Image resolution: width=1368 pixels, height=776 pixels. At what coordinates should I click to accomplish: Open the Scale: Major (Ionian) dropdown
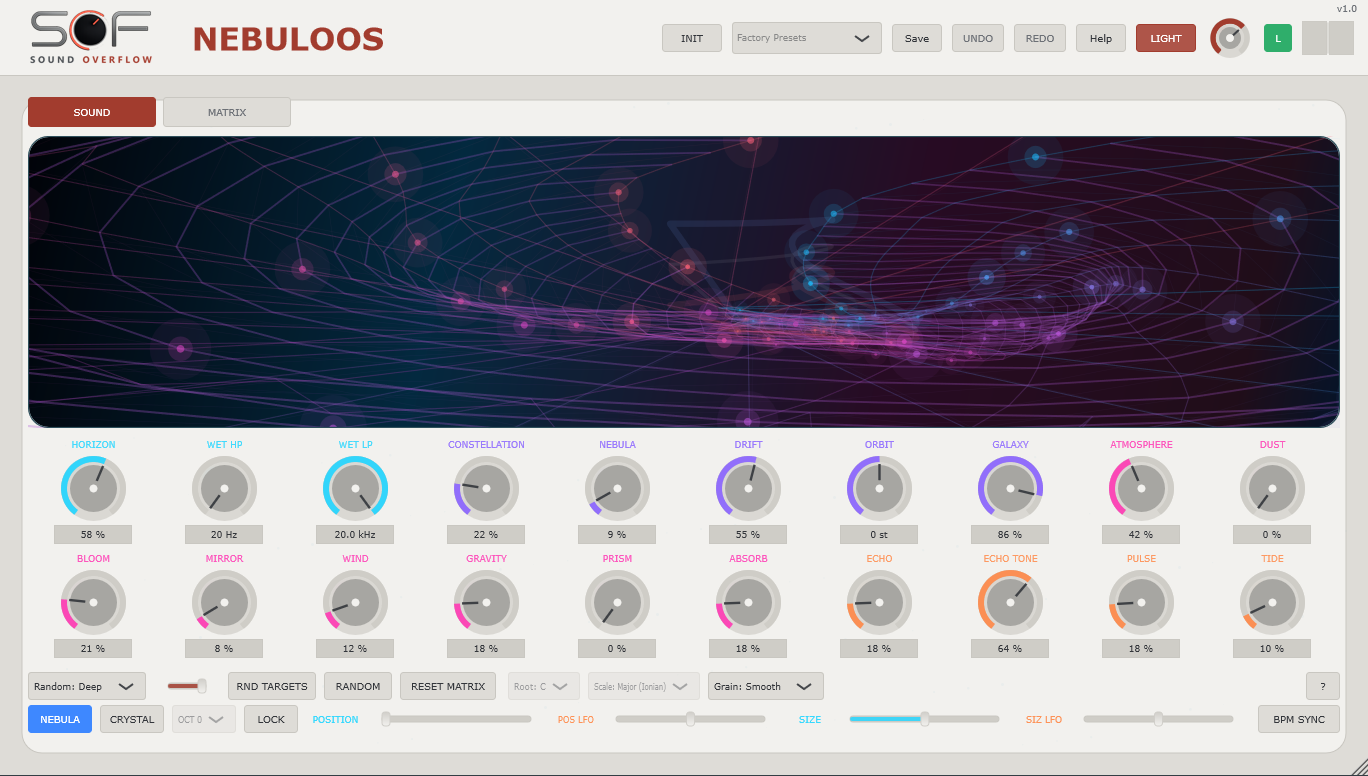pos(644,686)
